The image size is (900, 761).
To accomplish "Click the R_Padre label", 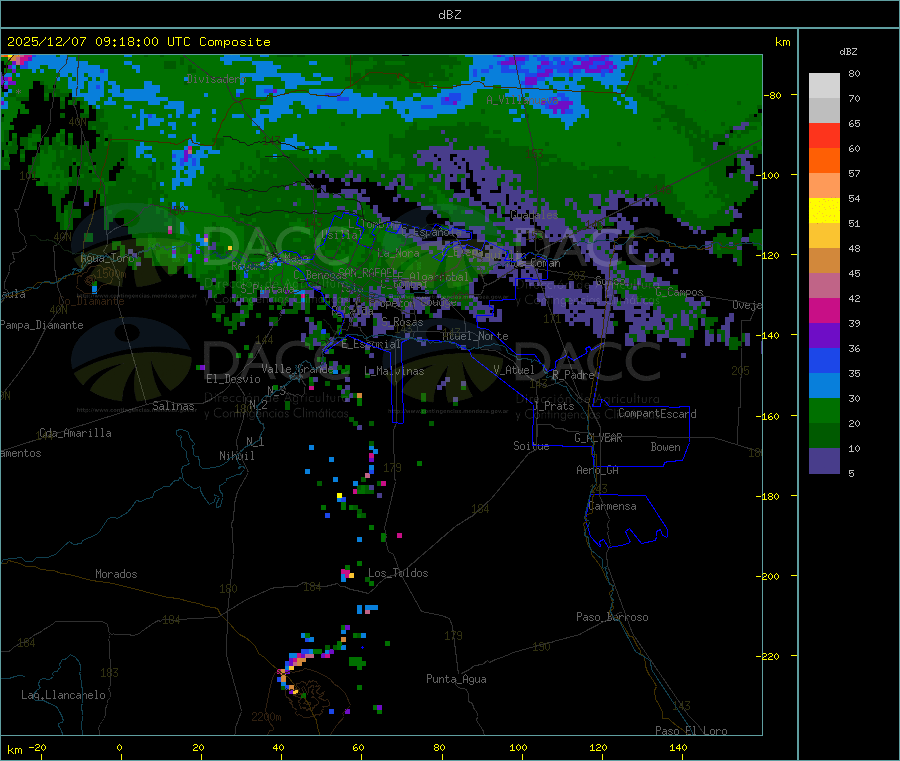I will click(x=573, y=375).
